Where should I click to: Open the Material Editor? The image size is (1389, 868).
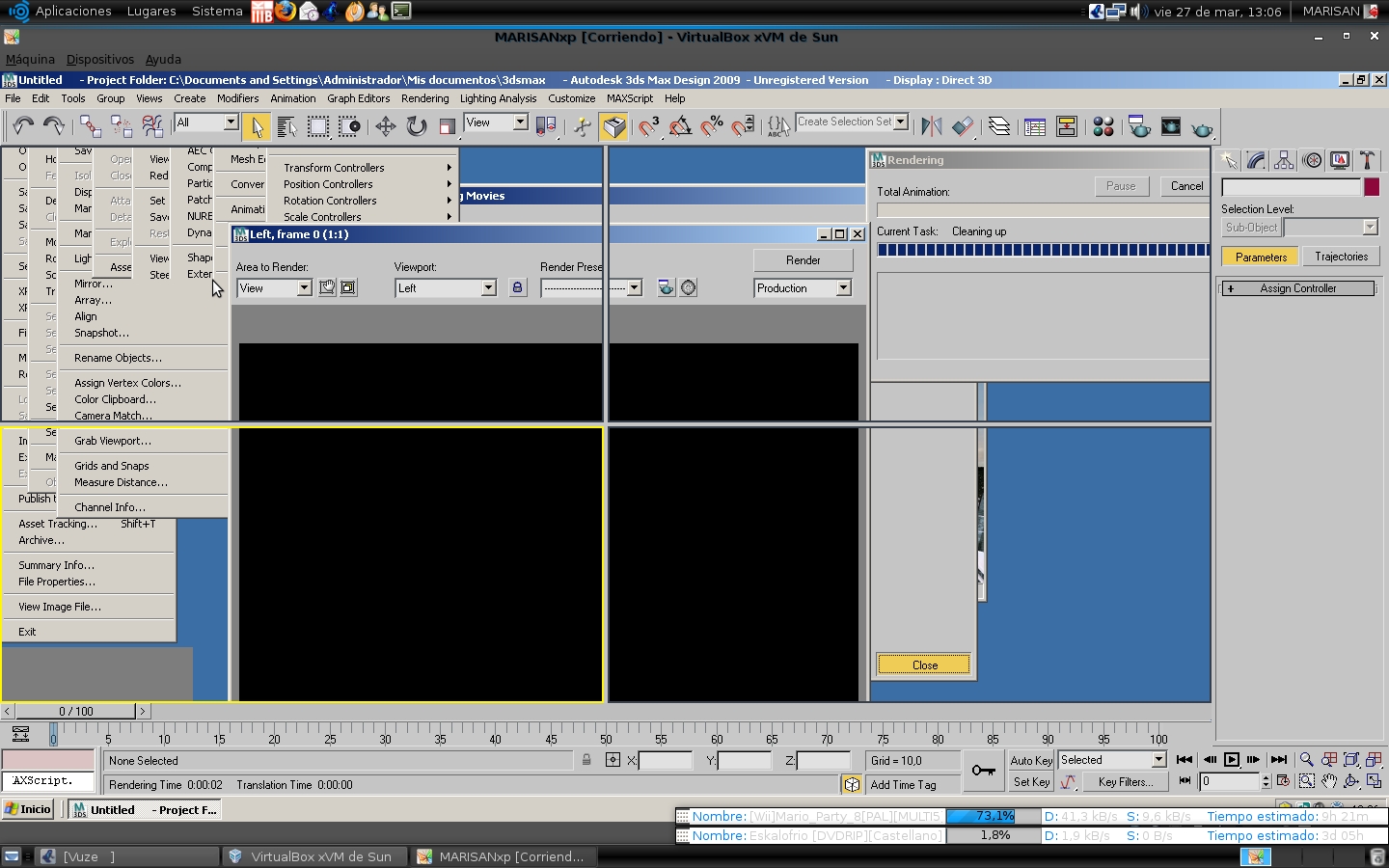1103,126
